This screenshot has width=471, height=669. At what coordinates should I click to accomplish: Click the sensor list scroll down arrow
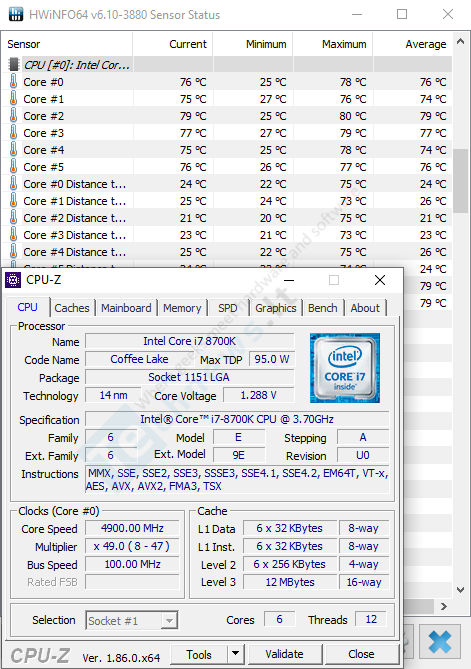pos(461,590)
